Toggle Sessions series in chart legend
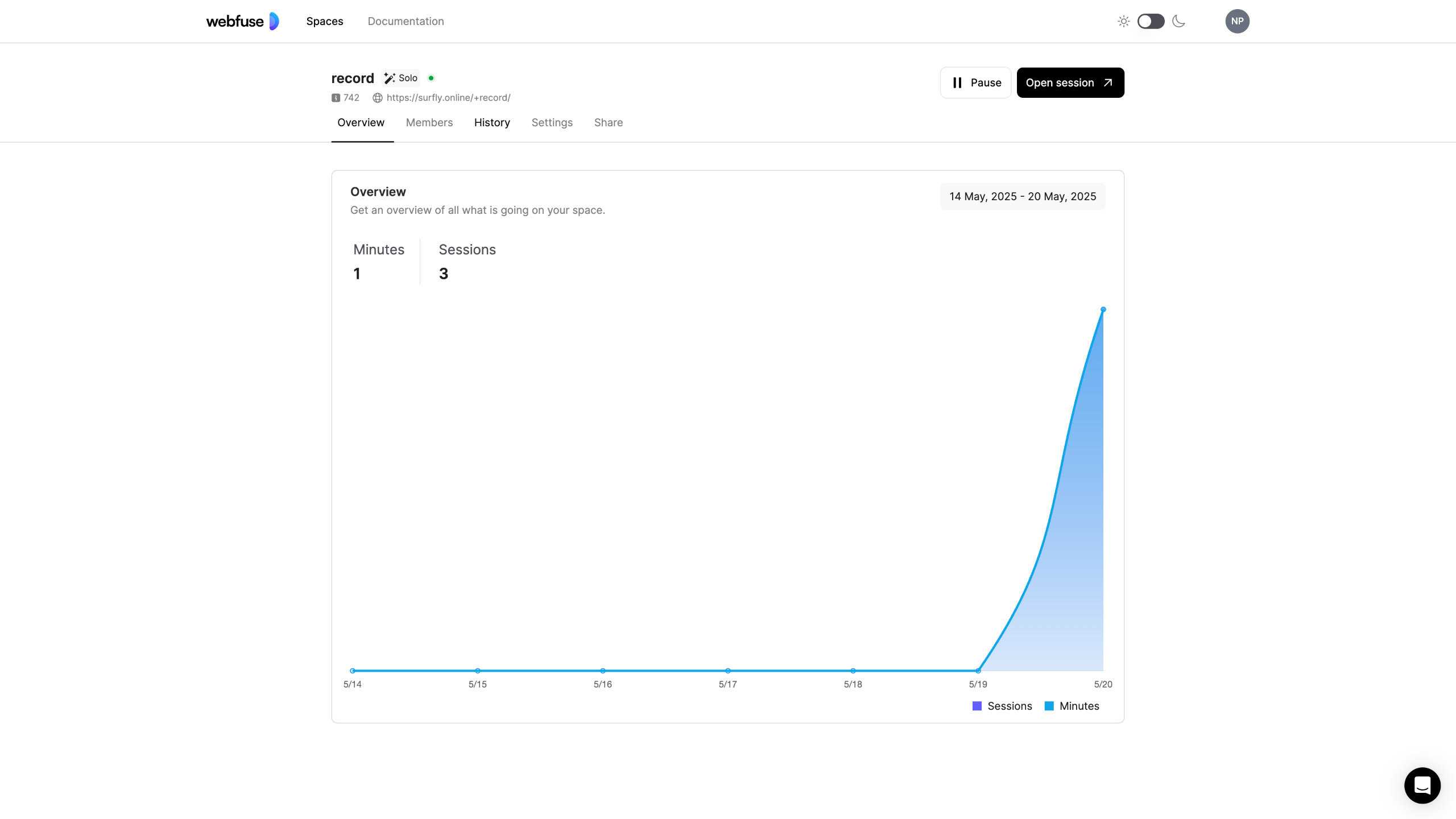This screenshot has width=1456, height=819. click(1002, 706)
